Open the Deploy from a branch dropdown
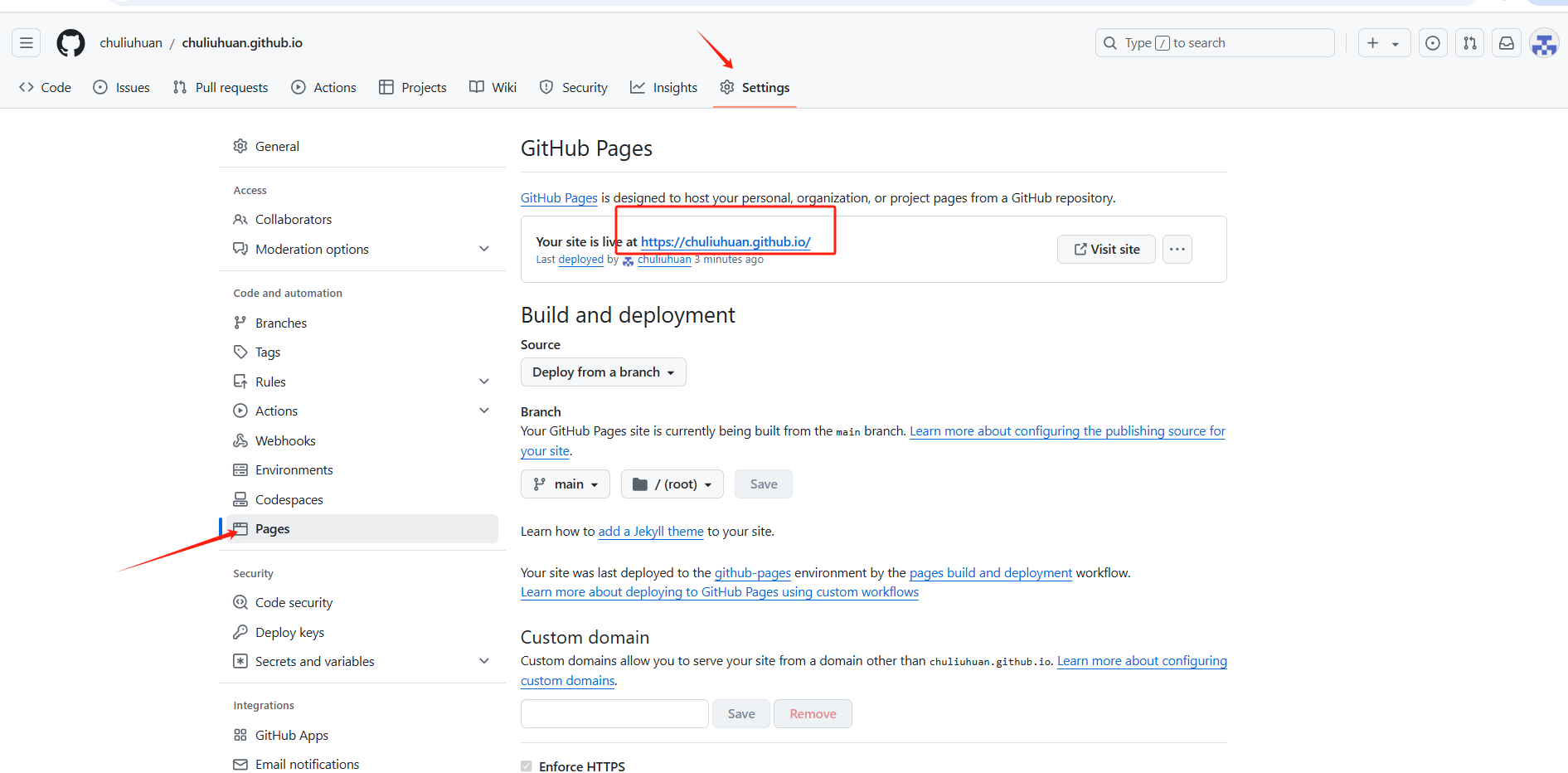The height and width of the screenshot is (773, 1568). [603, 372]
